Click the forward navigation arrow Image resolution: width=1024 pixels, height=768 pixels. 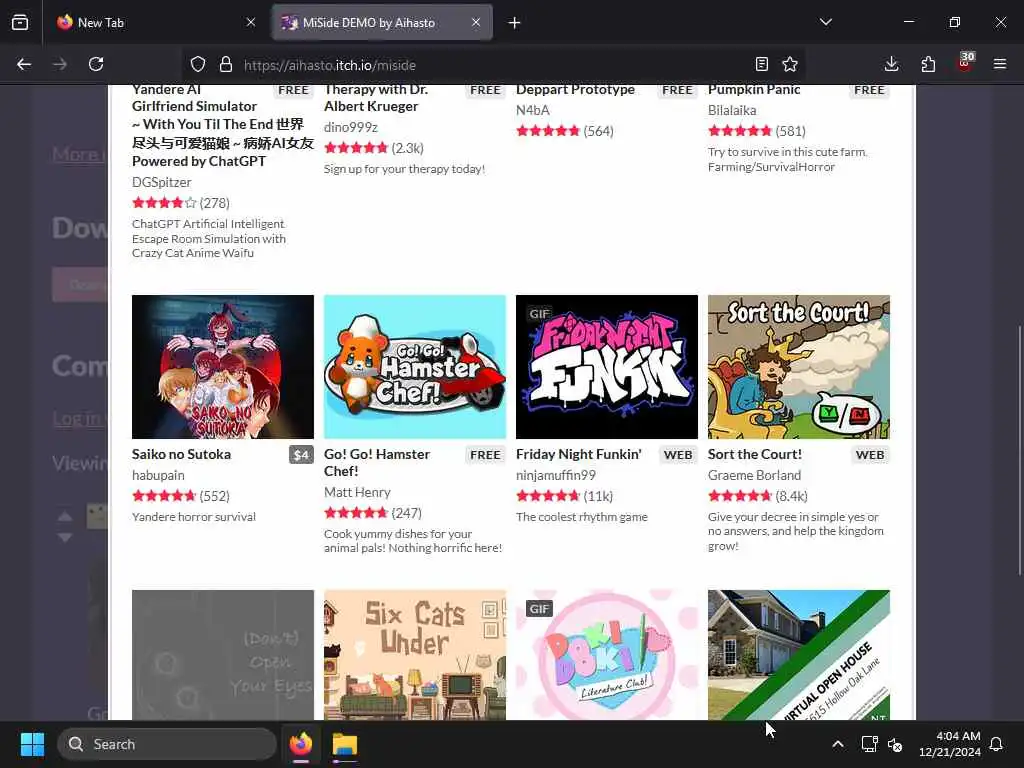[x=60, y=64]
